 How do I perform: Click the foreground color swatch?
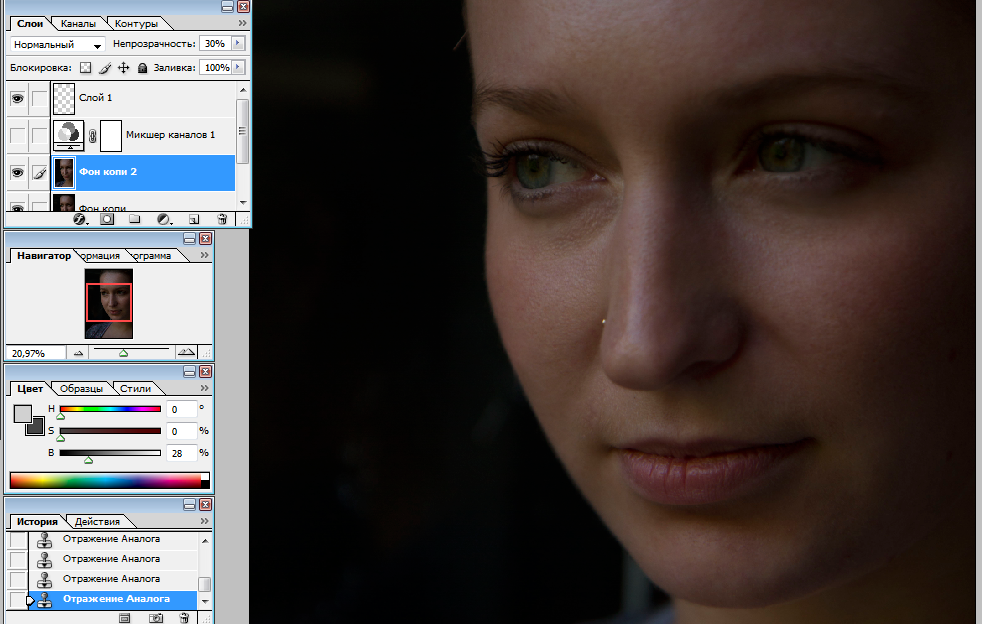[x=23, y=413]
